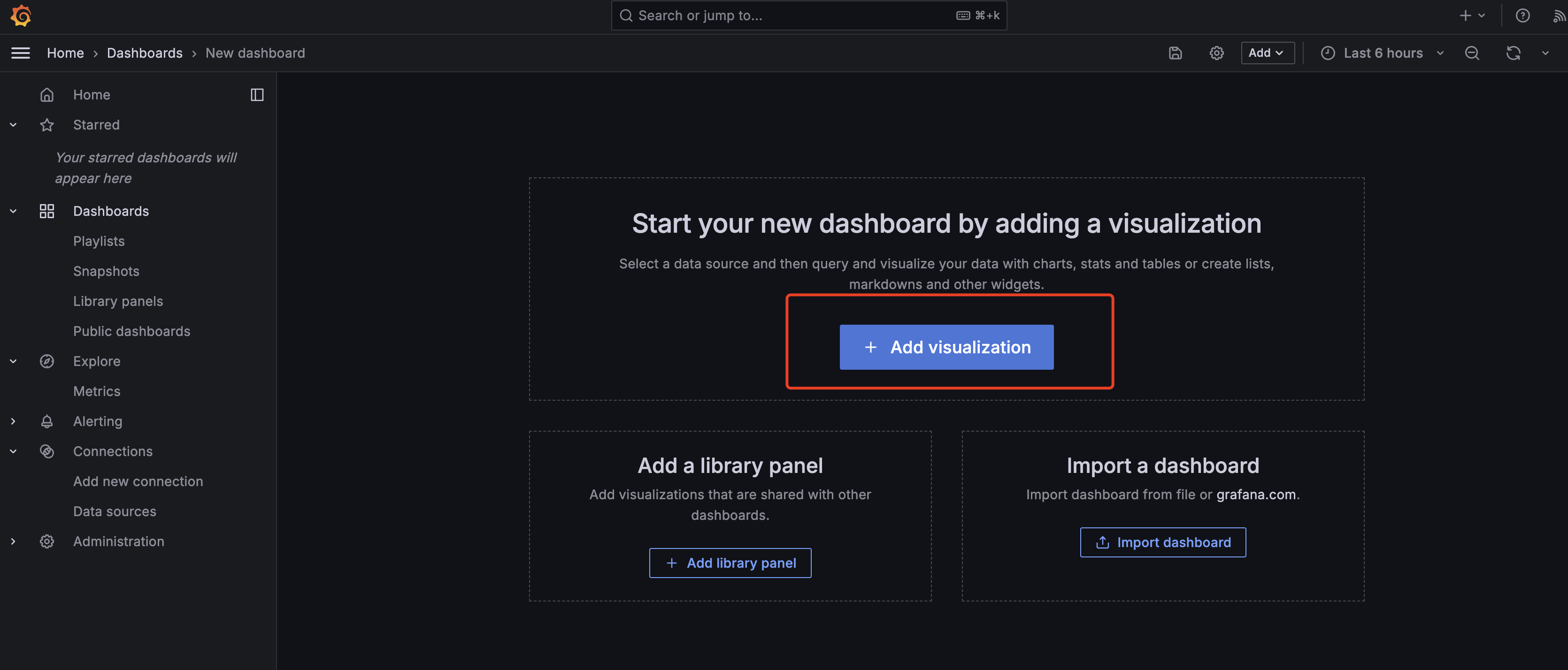Click the news feed RSS icon
Screen dimensions: 1568x670
pyautogui.click(x=1559, y=16)
